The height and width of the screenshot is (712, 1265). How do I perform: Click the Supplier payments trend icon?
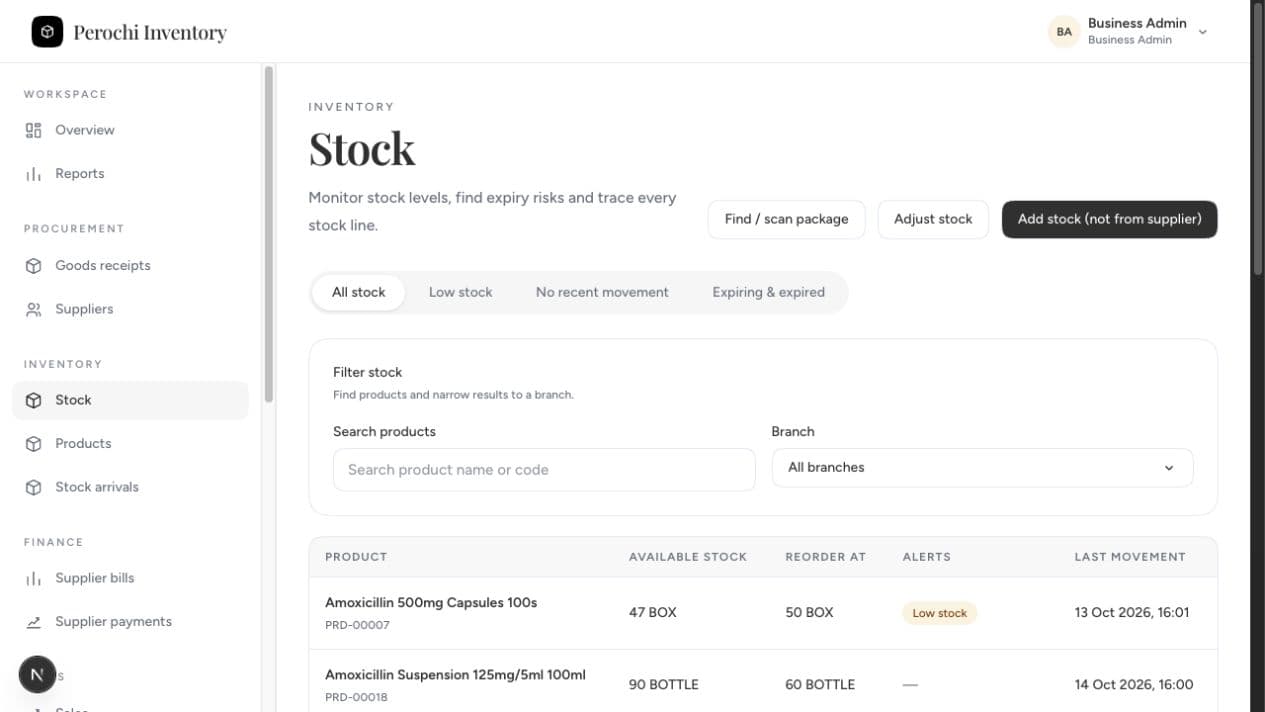pyautogui.click(x=34, y=622)
